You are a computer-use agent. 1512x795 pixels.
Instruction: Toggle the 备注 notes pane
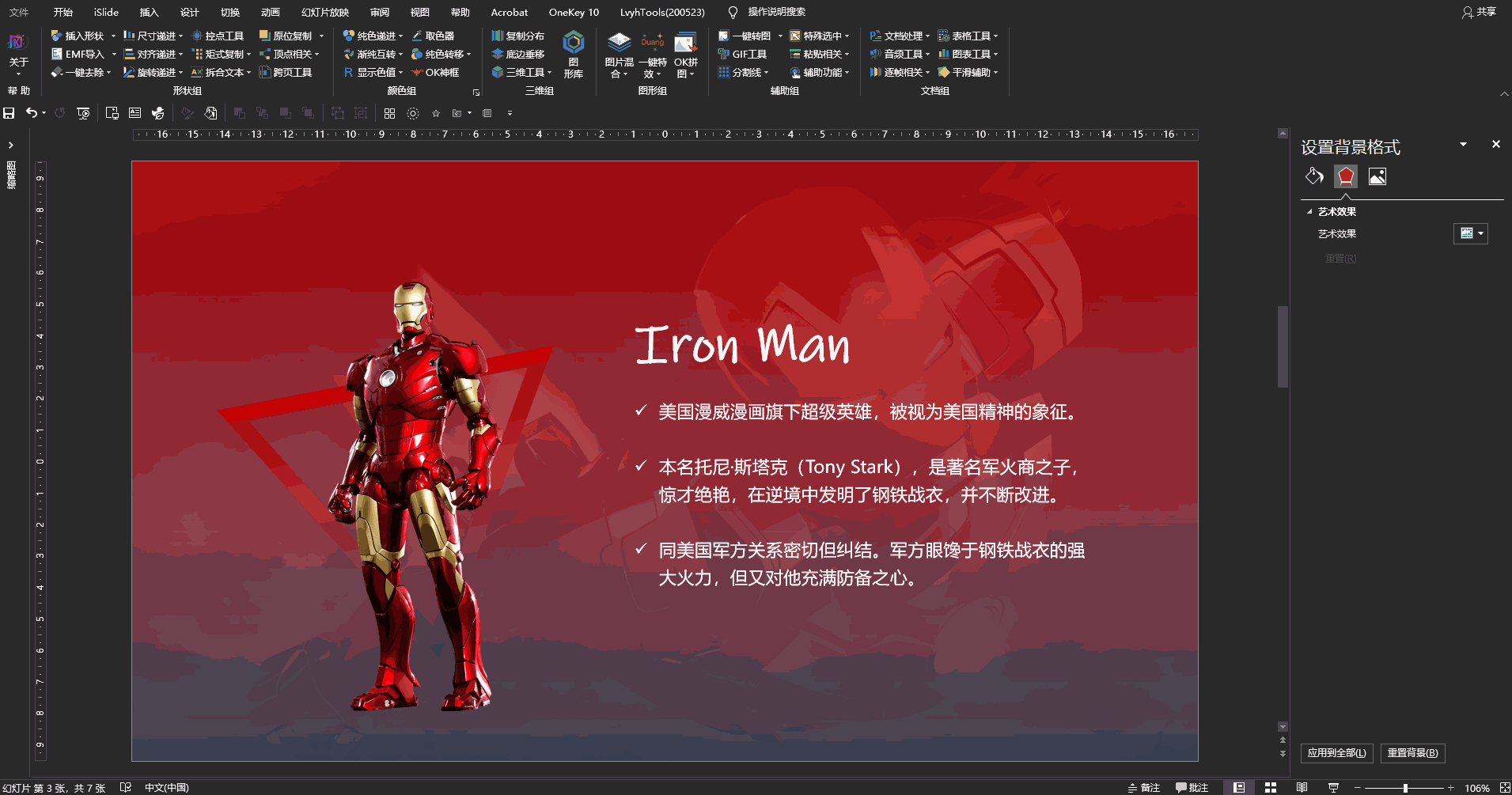[x=1144, y=787]
